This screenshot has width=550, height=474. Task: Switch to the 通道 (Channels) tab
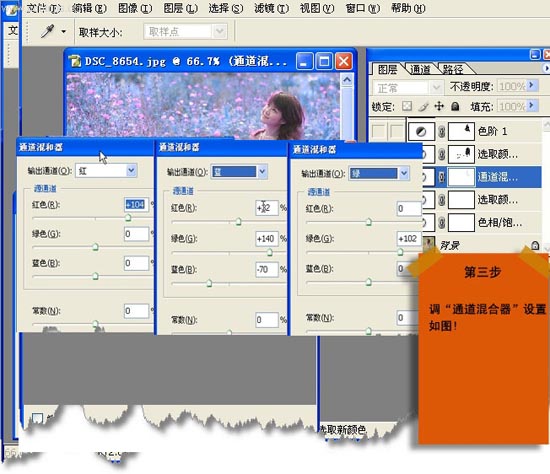[x=420, y=69]
